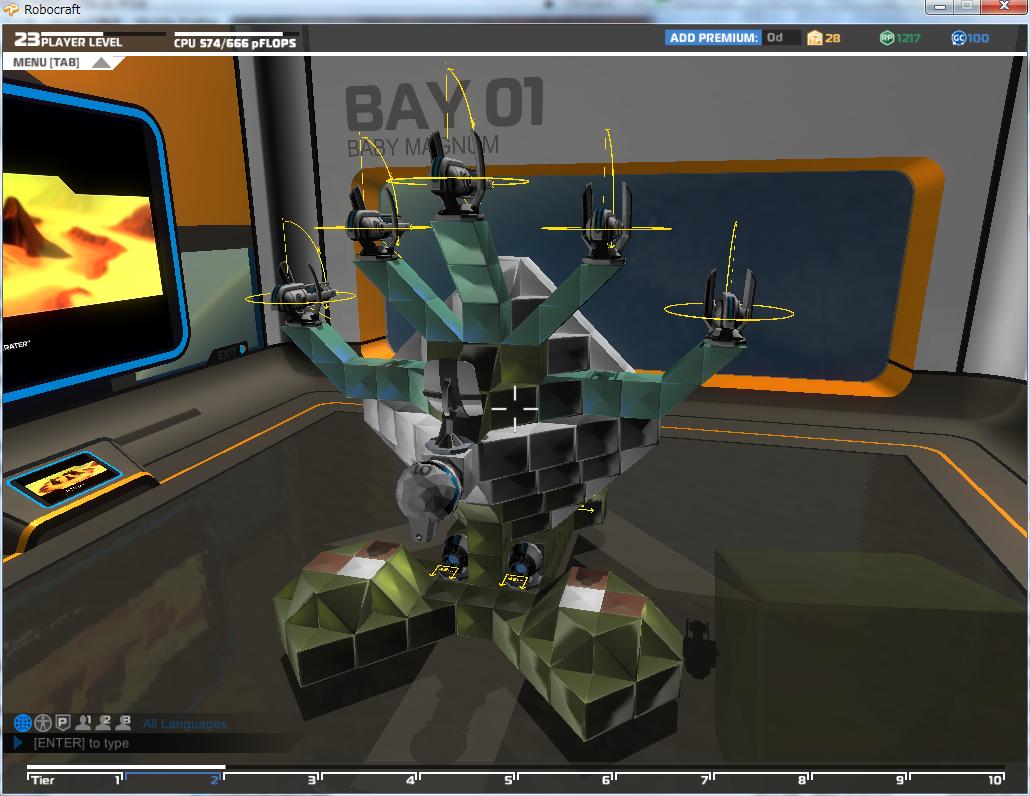This screenshot has width=1030, height=796.
Task: Click the Tier 4 segment
Action: [x=370, y=779]
